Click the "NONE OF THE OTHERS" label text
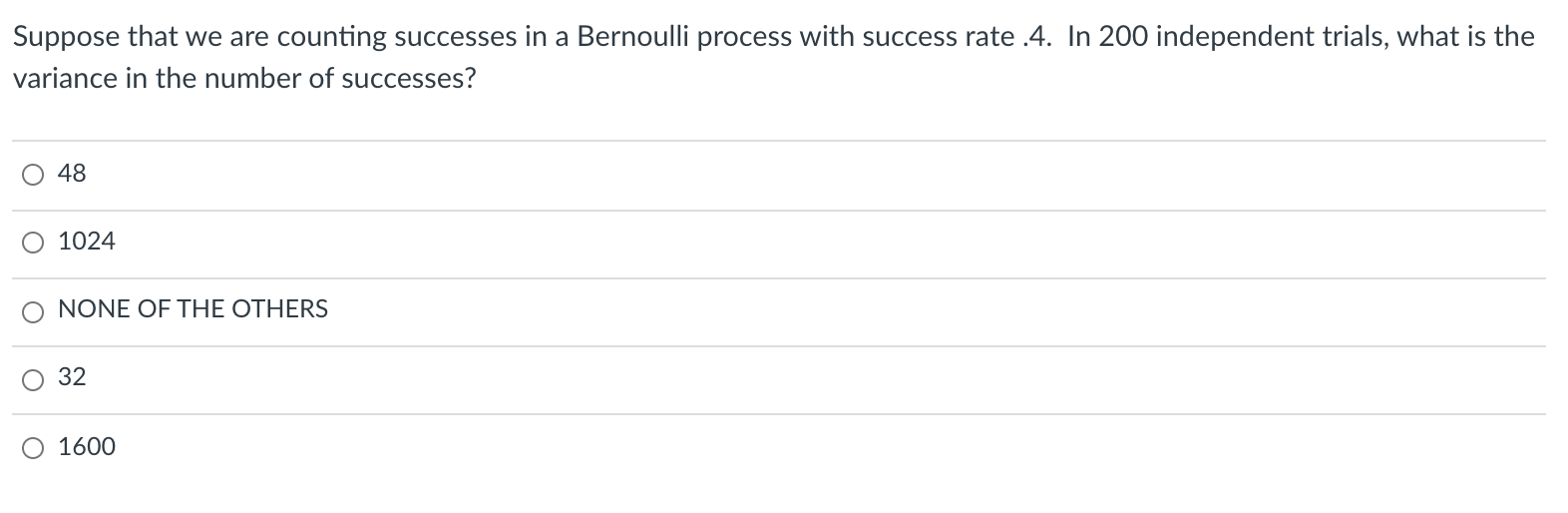The height and width of the screenshot is (513, 1568). 193,309
